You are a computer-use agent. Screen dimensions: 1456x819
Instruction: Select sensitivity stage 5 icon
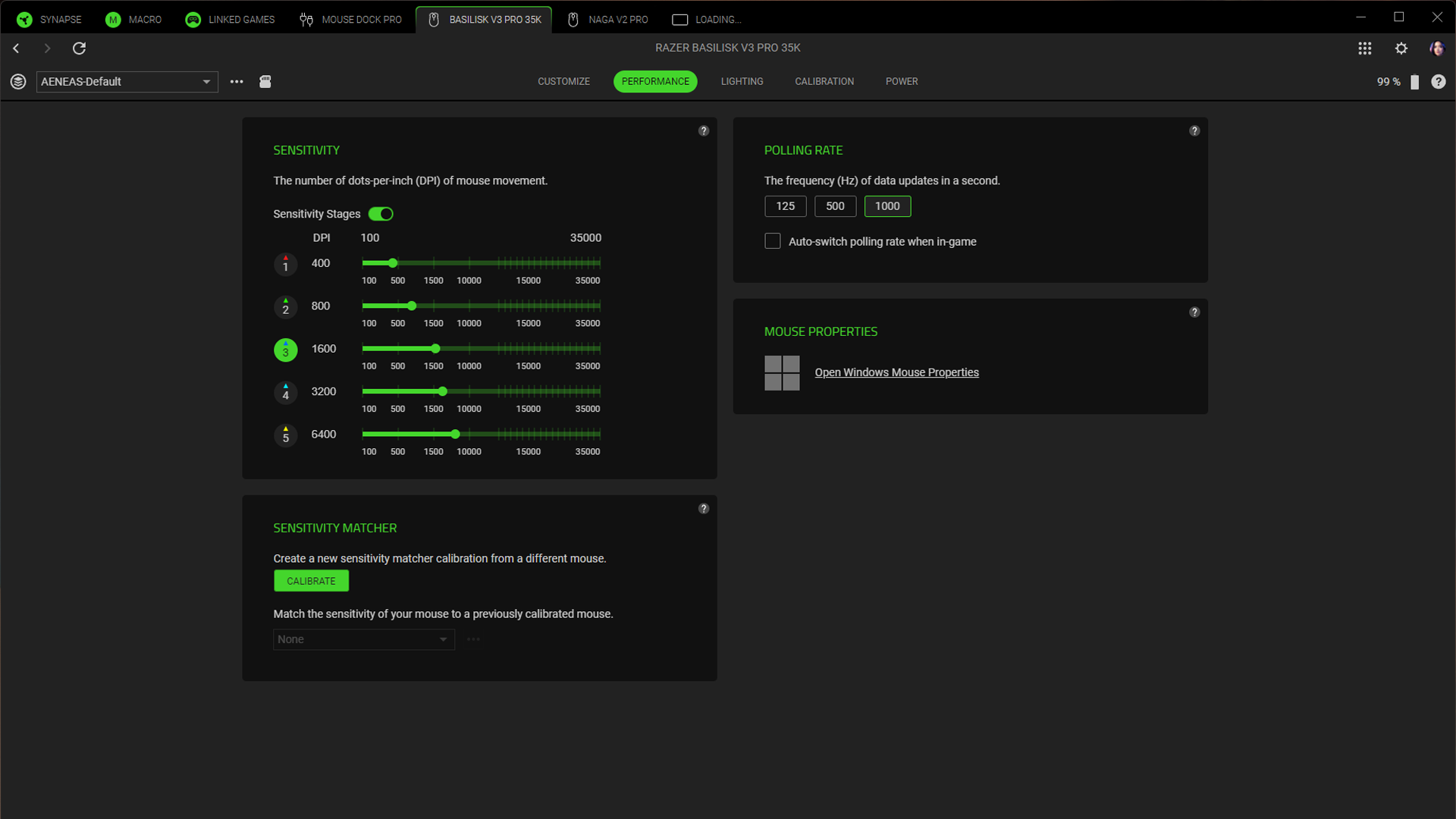tap(286, 435)
